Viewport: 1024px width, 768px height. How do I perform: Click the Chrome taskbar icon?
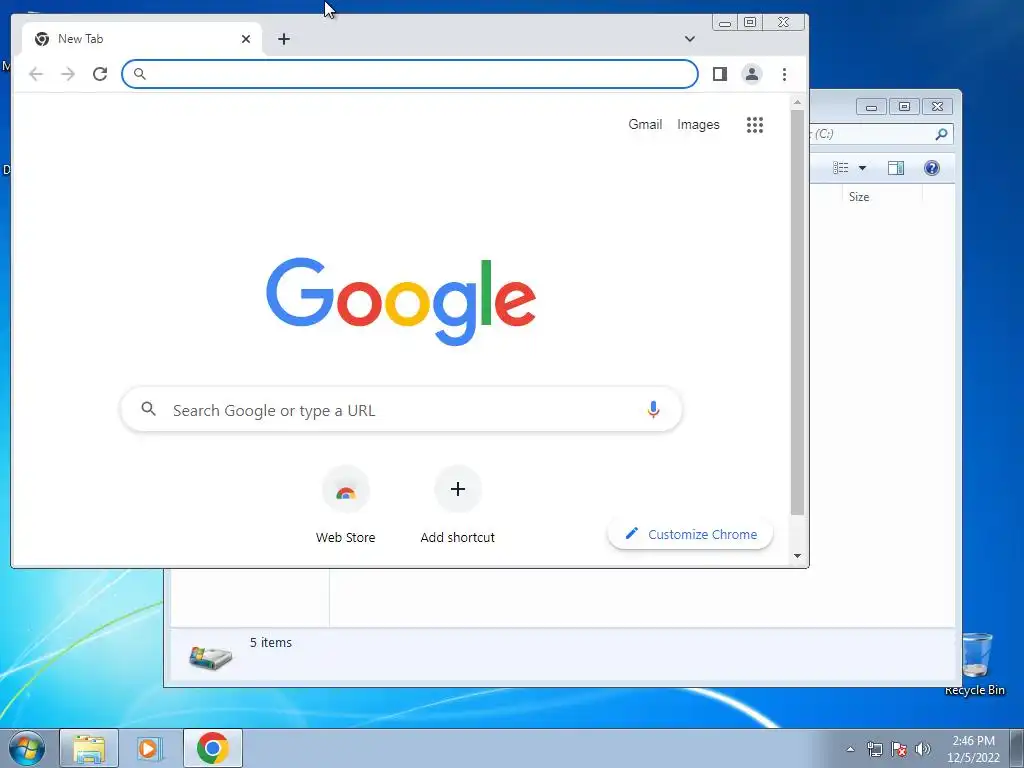point(213,748)
